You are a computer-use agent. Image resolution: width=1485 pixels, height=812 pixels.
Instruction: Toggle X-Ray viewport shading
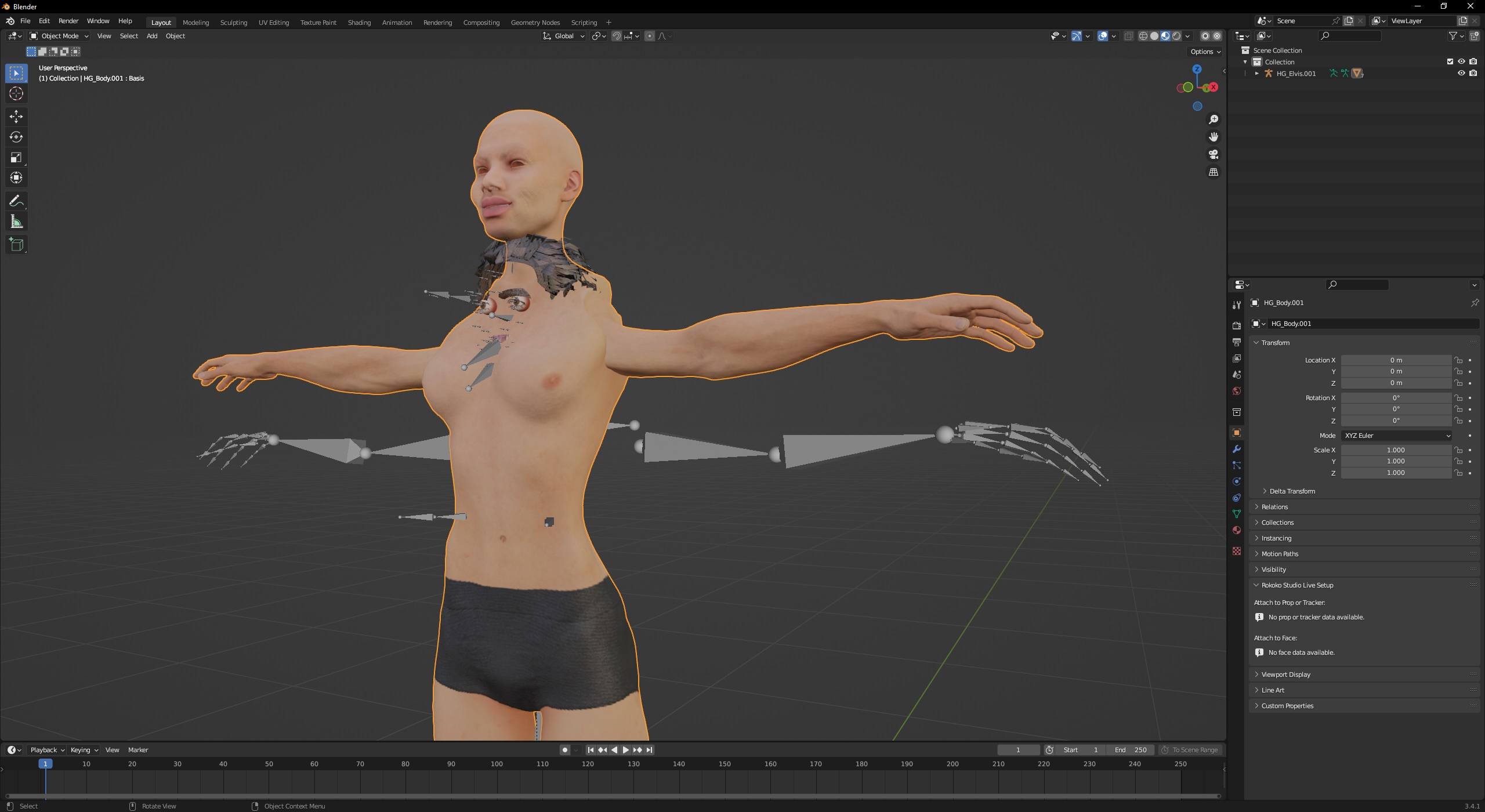coord(1128,36)
